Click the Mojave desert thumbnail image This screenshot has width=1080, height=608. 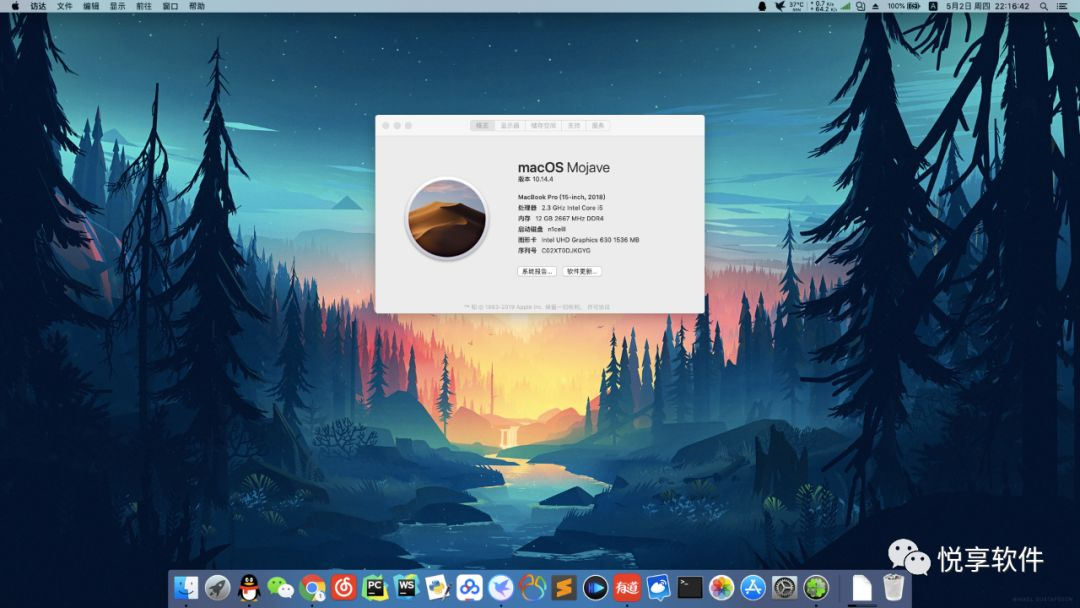click(x=446, y=218)
